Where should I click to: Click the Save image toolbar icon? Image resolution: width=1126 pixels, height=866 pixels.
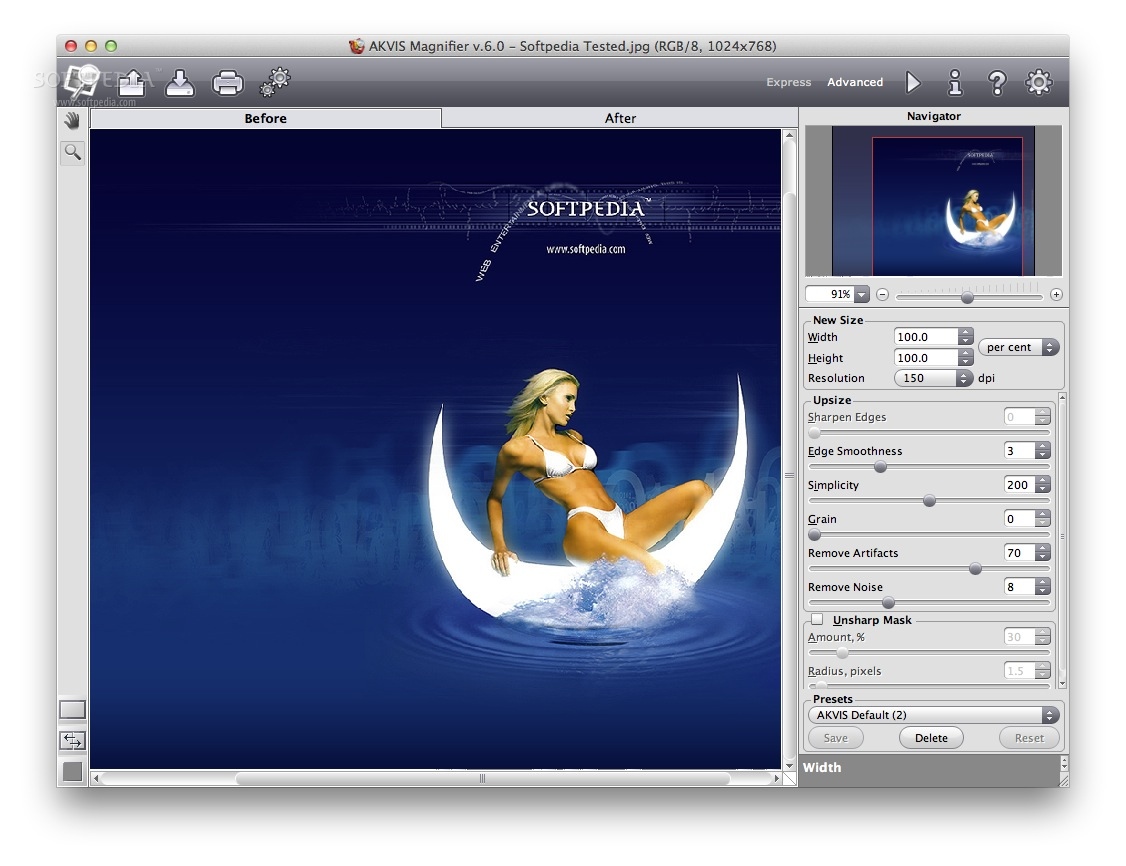[x=179, y=82]
